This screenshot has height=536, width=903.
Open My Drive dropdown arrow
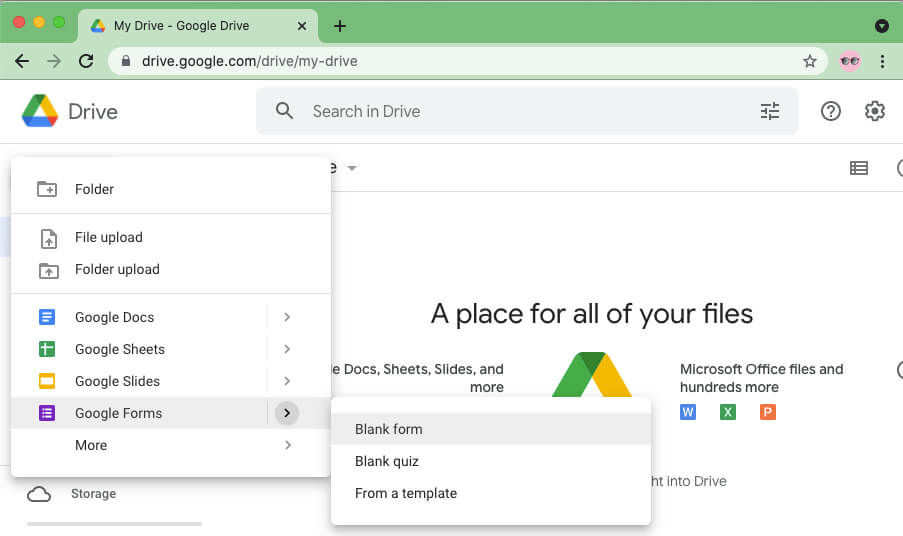pos(352,168)
